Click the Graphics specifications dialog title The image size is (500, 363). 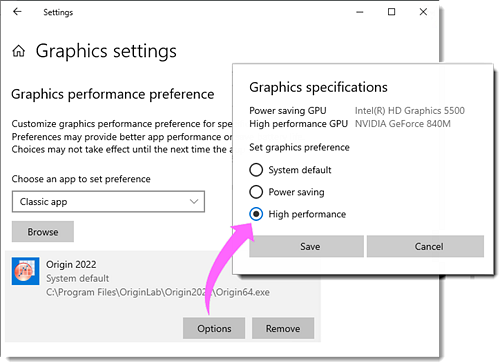click(x=318, y=87)
